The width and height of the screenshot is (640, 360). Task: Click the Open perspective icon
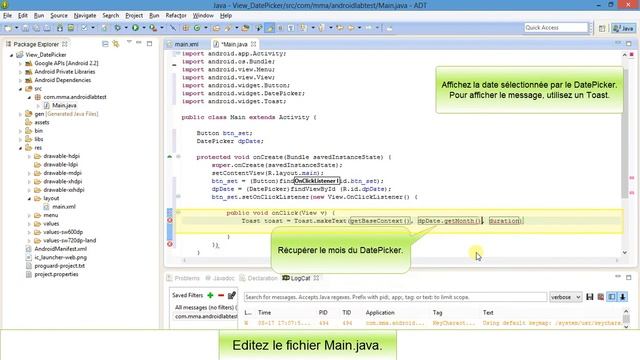pos(602,28)
